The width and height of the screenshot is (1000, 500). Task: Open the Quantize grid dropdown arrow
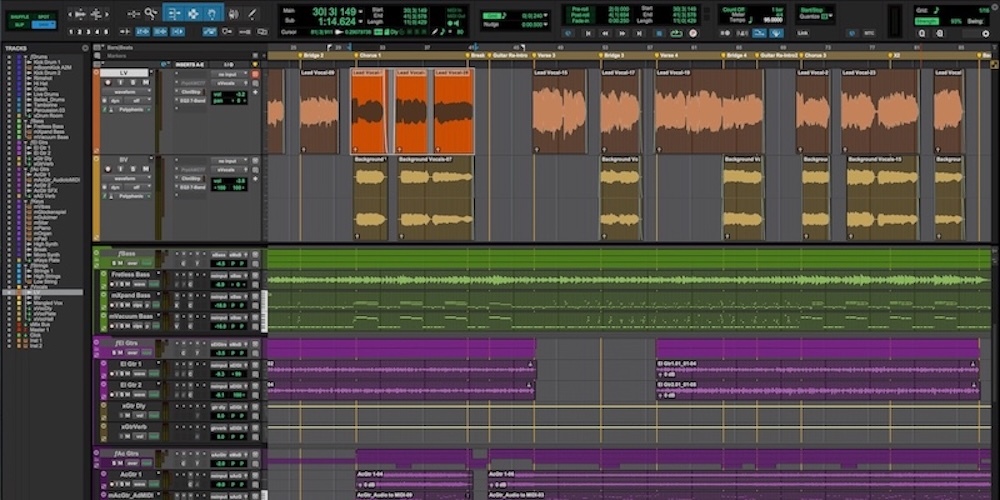pyautogui.click(x=830, y=16)
